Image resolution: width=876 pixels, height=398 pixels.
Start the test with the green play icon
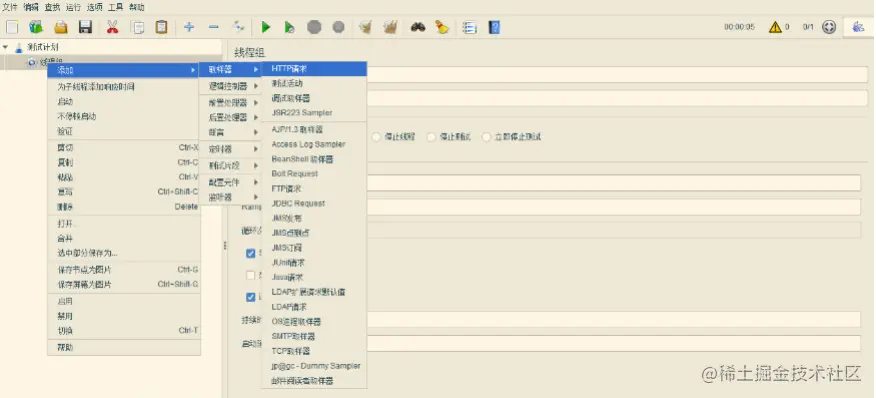click(265, 27)
